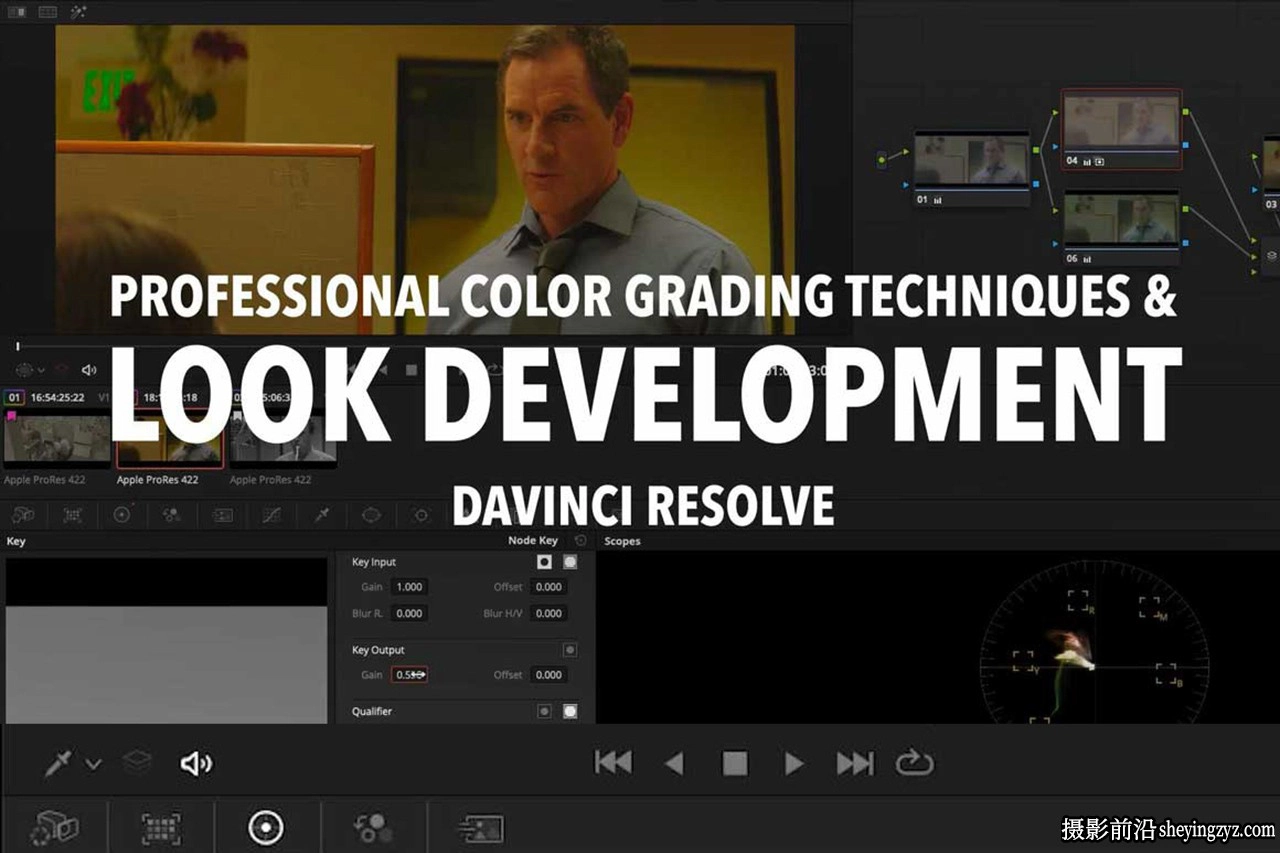Click the Node Key label
The image size is (1280, 853).
[533, 541]
